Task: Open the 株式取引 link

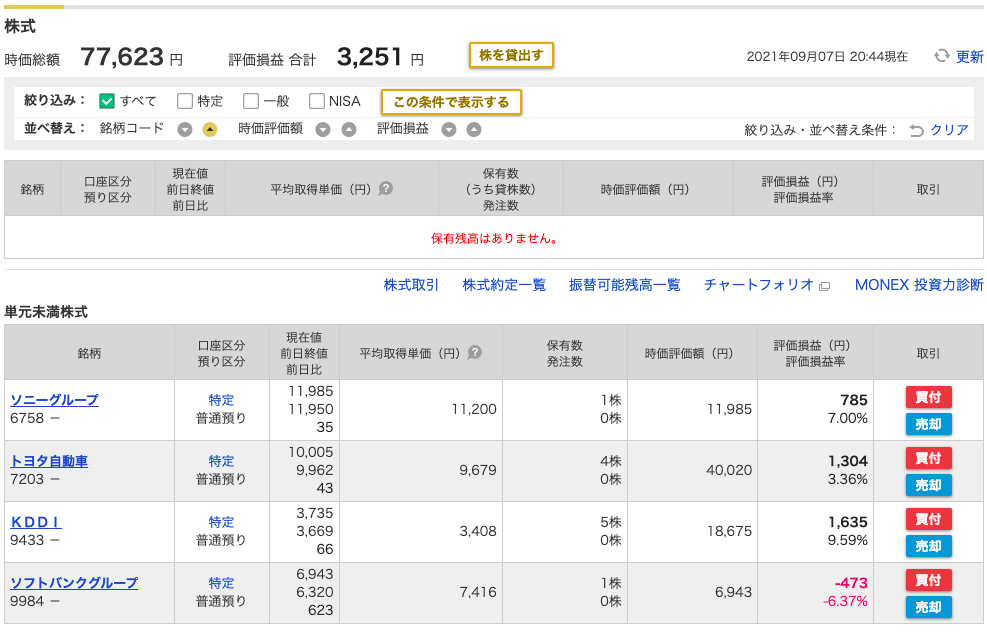Action: (411, 285)
